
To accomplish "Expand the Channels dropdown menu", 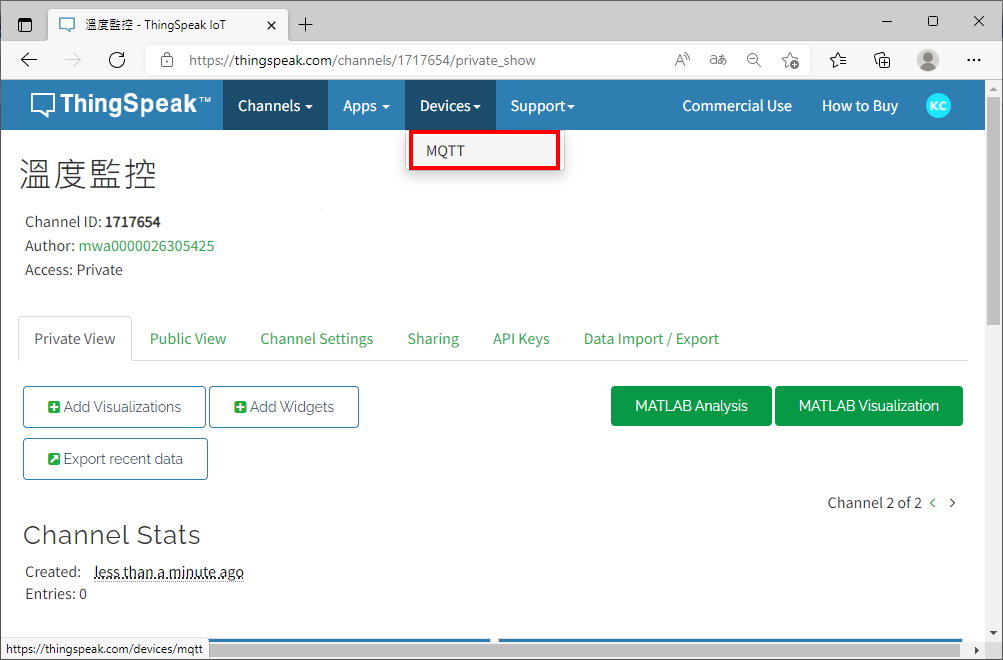I will [x=275, y=106].
